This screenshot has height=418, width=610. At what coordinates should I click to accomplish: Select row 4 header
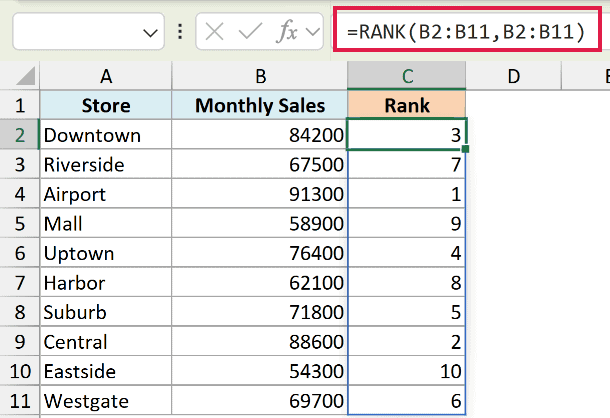[20, 194]
